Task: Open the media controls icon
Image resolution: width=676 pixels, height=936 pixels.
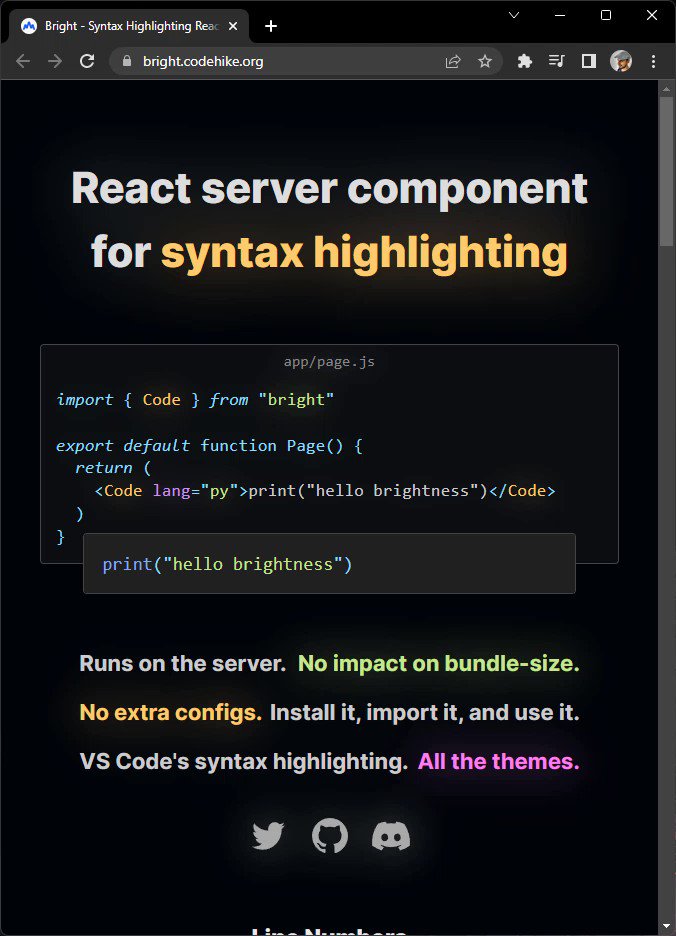Action: click(557, 61)
